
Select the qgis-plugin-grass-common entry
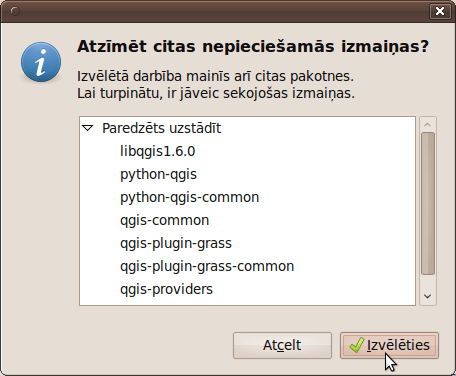point(247,266)
